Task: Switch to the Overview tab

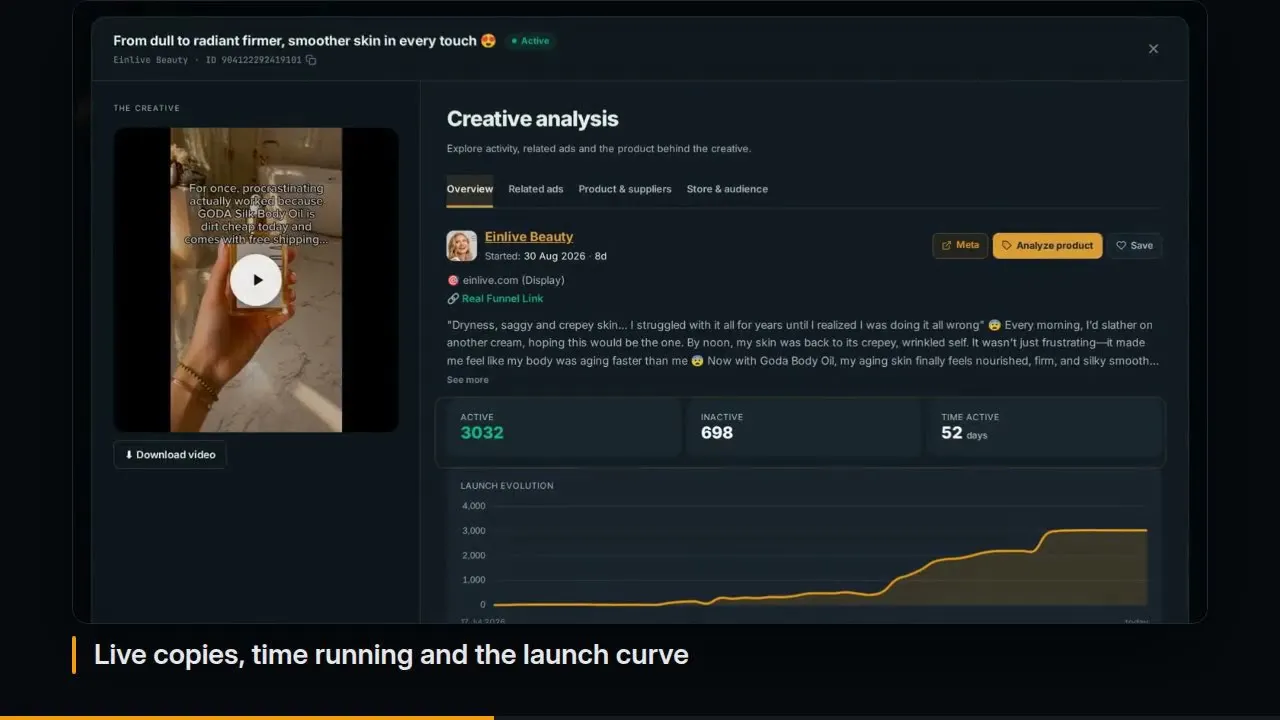Action: [x=470, y=189]
